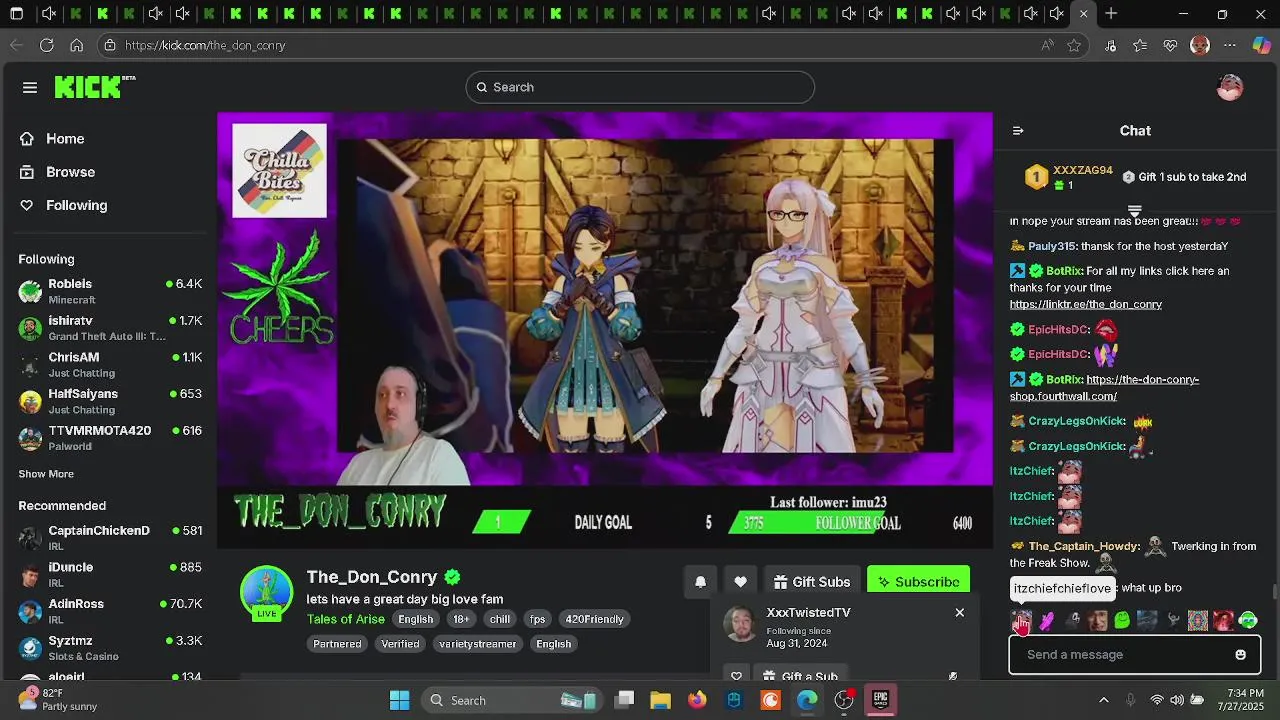Image resolution: width=1280 pixels, height=720 pixels.
Task: Click the Read aloud icon in address bar
Action: tap(1047, 45)
